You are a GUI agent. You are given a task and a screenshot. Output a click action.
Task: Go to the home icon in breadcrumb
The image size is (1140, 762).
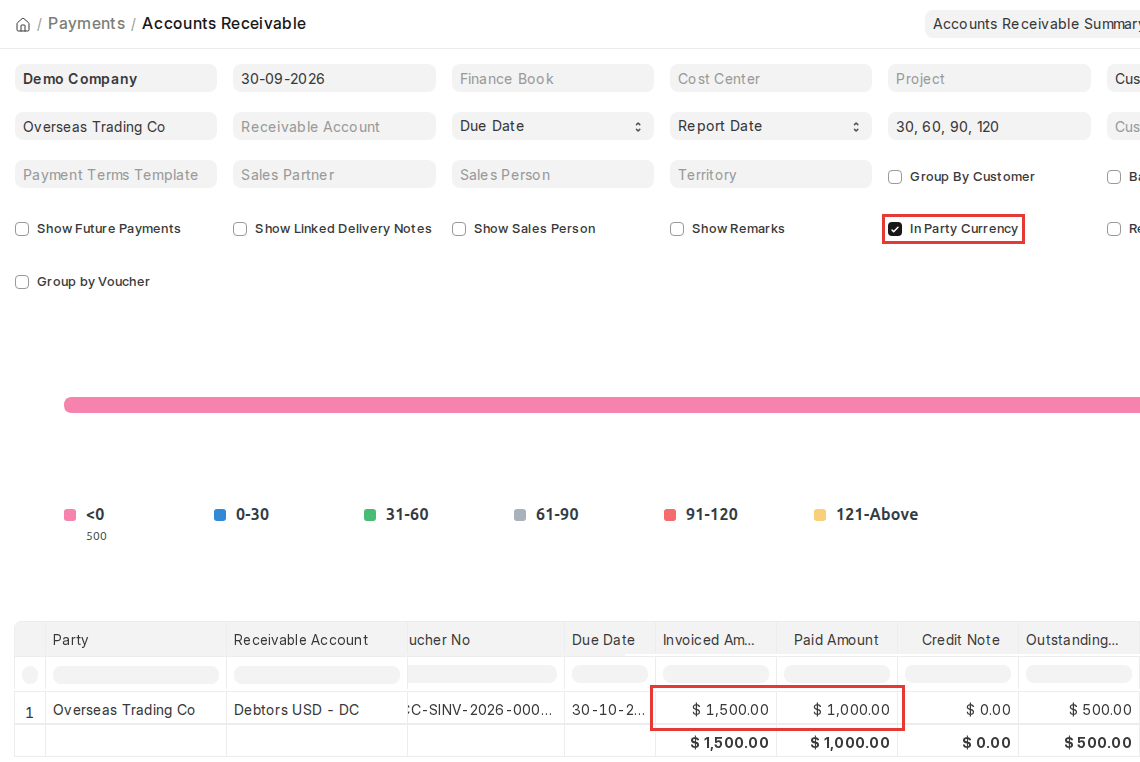23,25
